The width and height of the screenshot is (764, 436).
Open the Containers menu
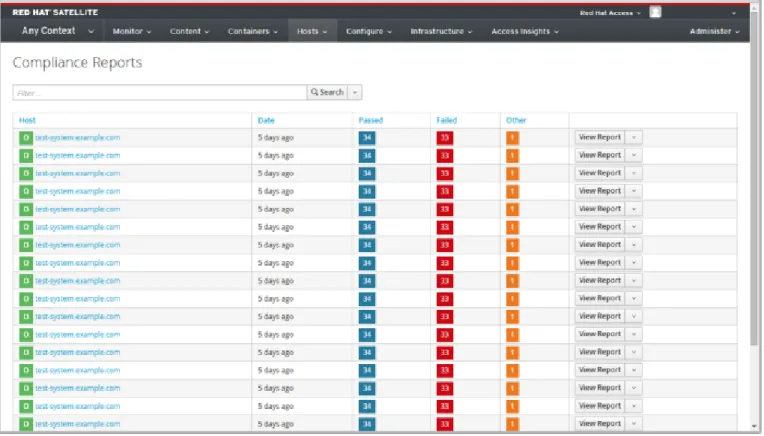pyautogui.click(x=252, y=31)
